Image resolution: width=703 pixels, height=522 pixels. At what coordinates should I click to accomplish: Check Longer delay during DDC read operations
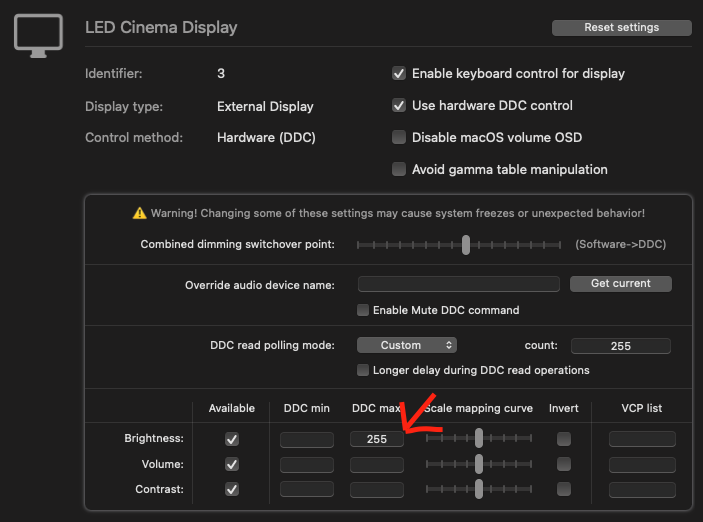click(363, 370)
